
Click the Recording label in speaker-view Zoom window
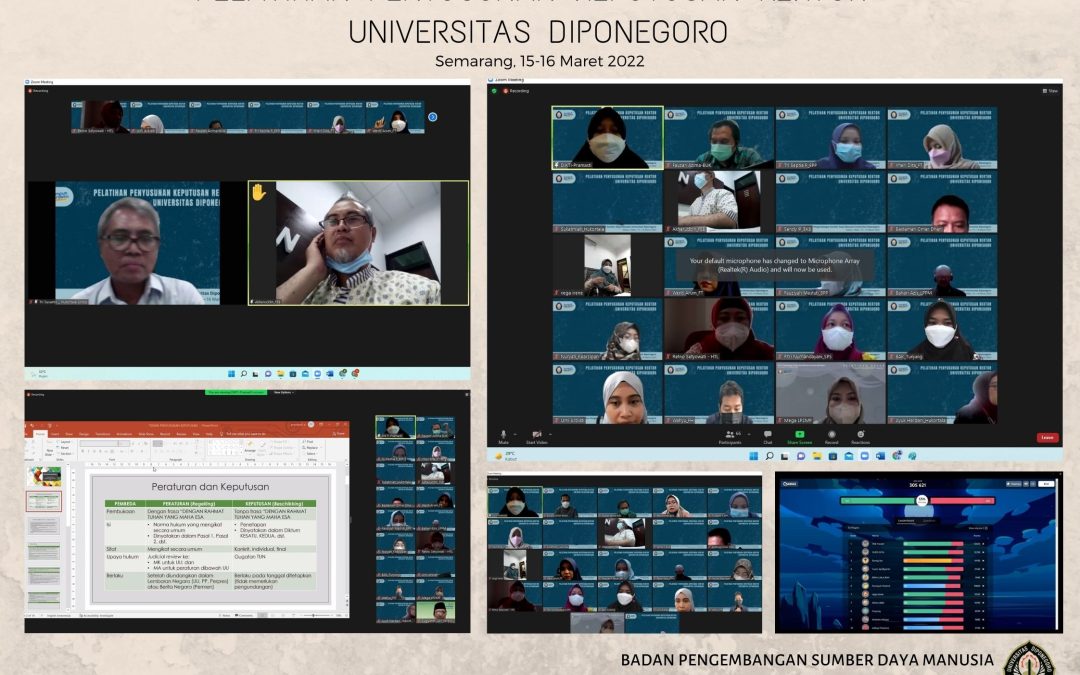click(39, 90)
